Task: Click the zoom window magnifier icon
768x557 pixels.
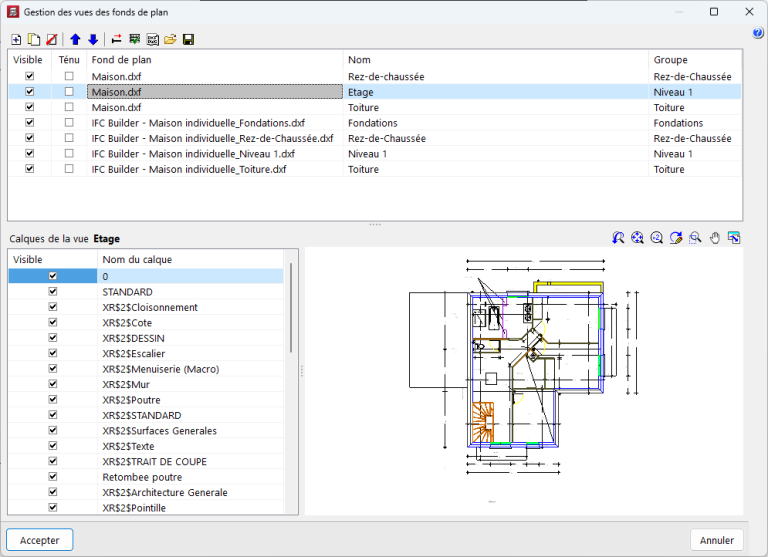Action: pos(695,238)
